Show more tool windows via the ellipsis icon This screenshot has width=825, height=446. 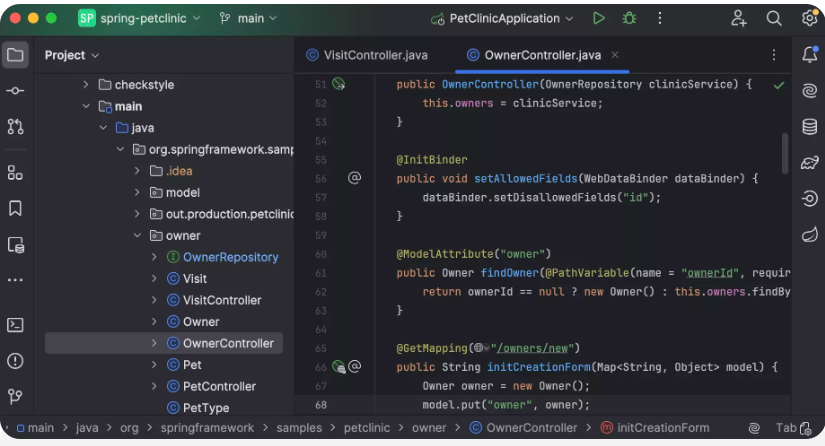15,280
